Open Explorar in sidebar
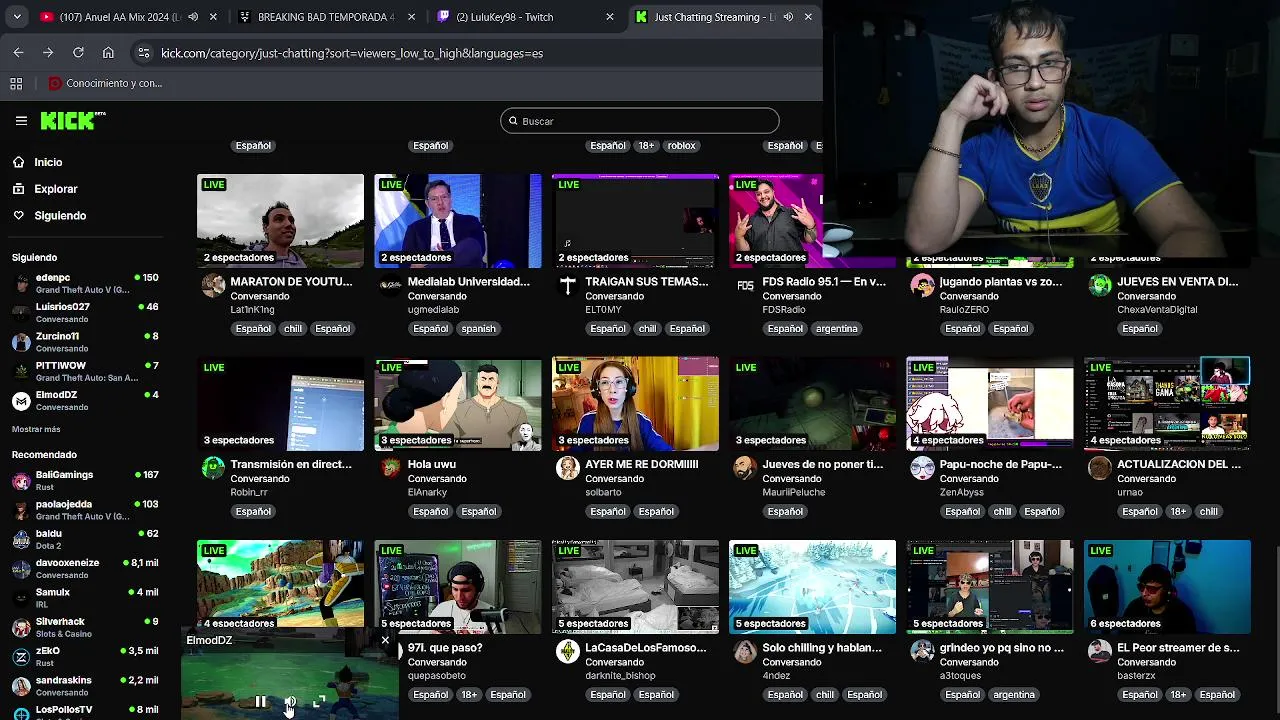 pos(55,189)
